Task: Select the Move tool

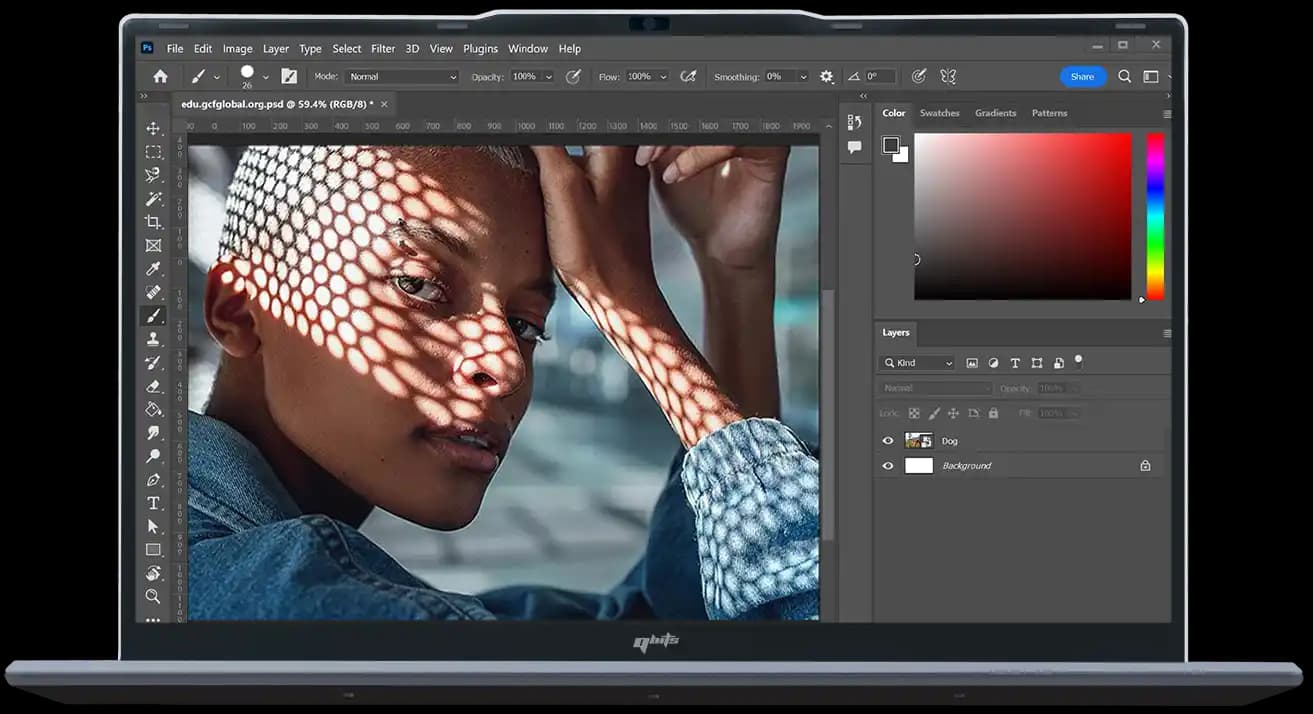Action: click(153, 129)
